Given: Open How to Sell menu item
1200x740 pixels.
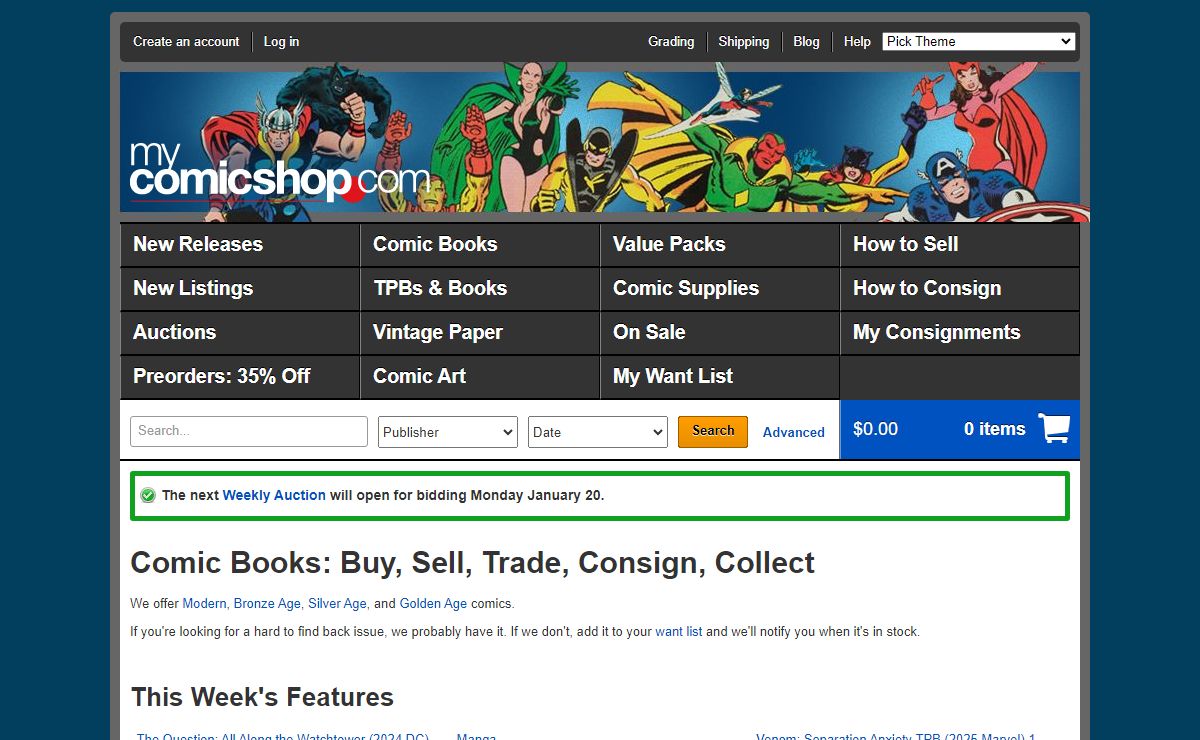Looking at the screenshot, I should click(960, 244).
